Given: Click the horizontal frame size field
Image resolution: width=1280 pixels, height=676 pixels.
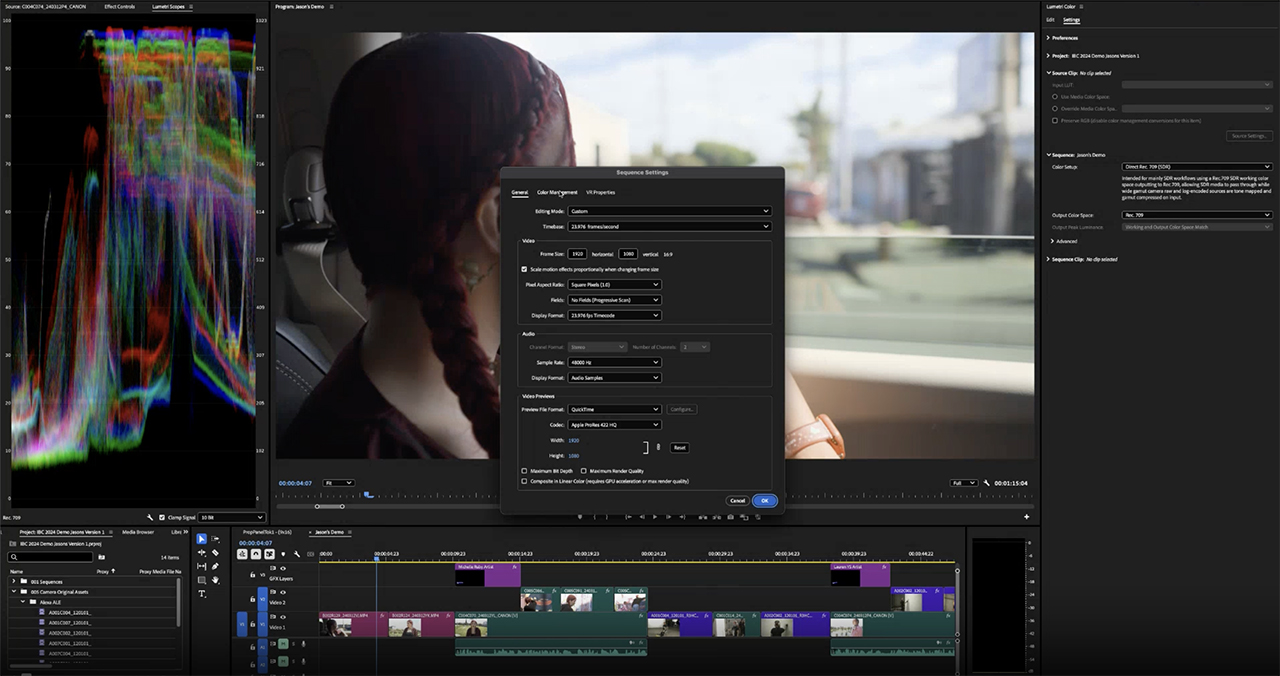Looking at the screenshot, I should tap(577, 254).
